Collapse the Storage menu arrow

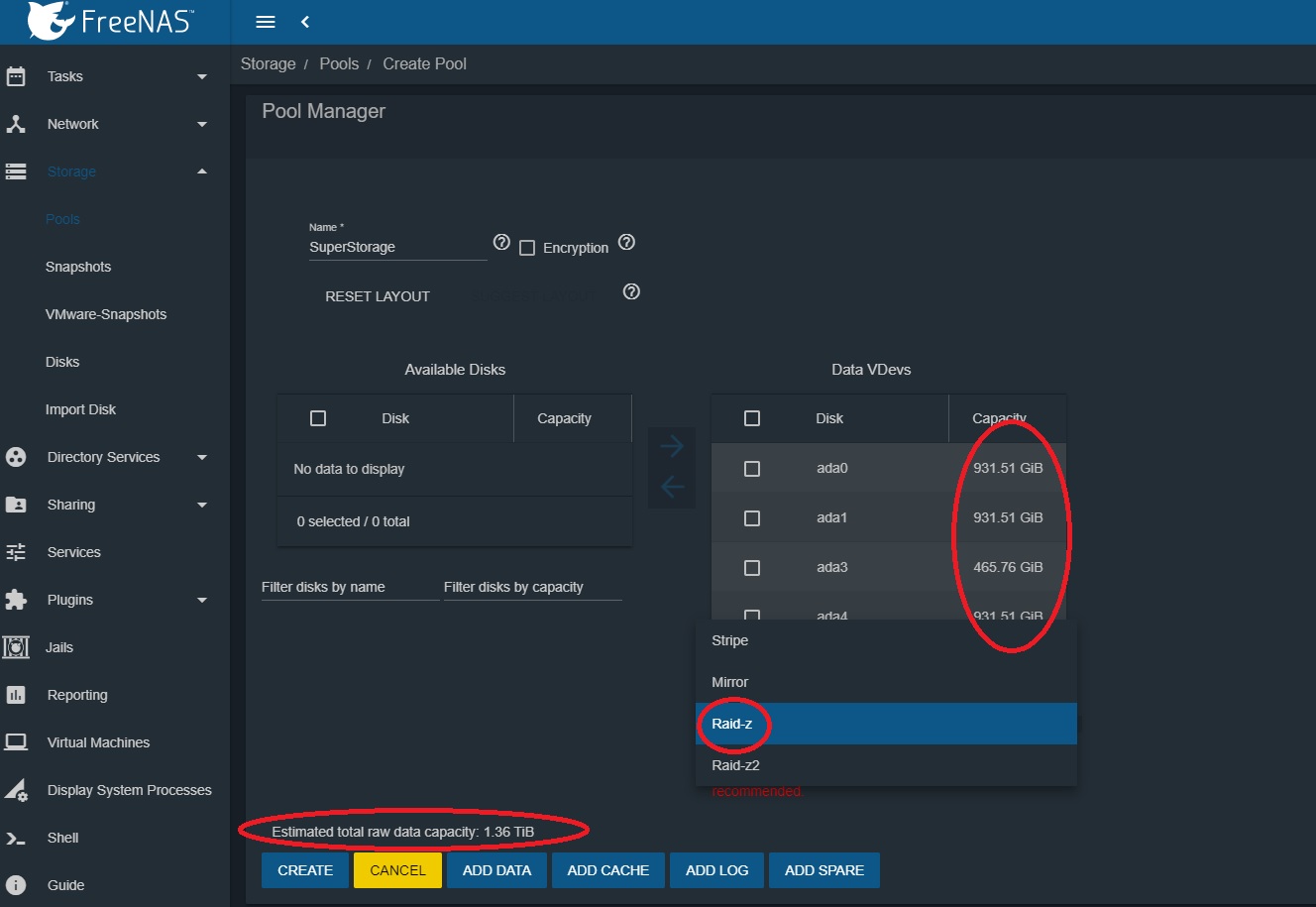tap(202, 171)
